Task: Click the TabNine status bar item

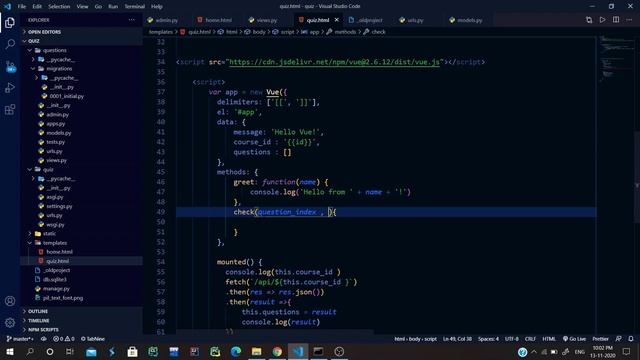Action: tap(93, 339)
